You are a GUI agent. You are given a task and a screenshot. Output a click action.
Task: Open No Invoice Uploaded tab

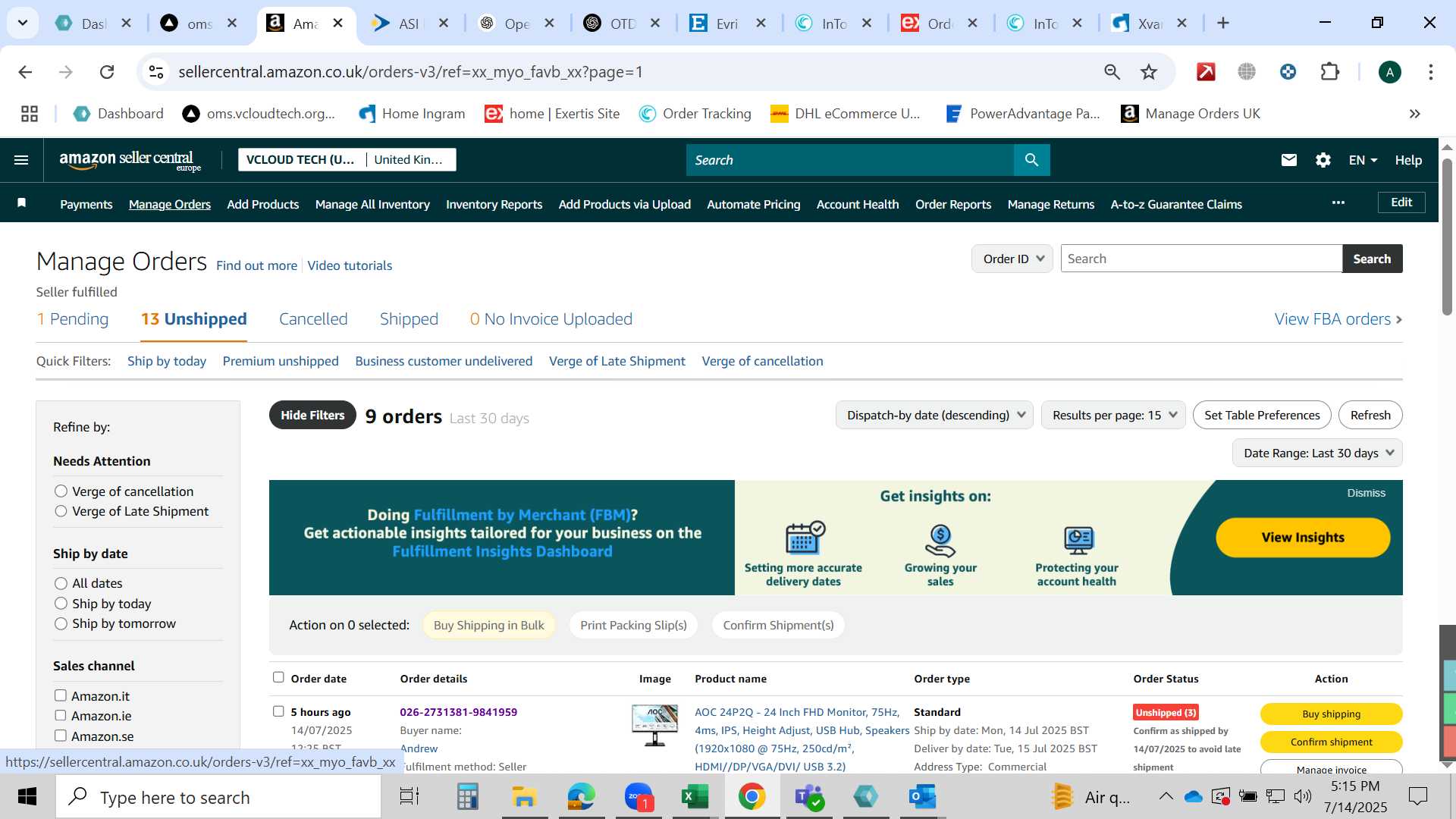click(x=551, y=319)
